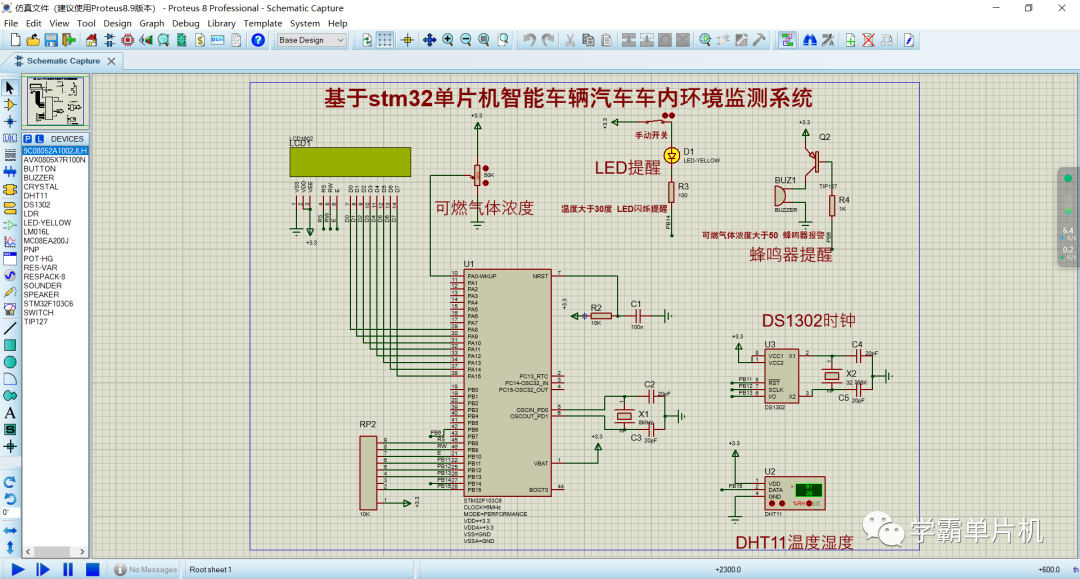The width and height of the screenshot is (1080, 579).
Task: Click No Messages status indicator
Action: (146, 569)
